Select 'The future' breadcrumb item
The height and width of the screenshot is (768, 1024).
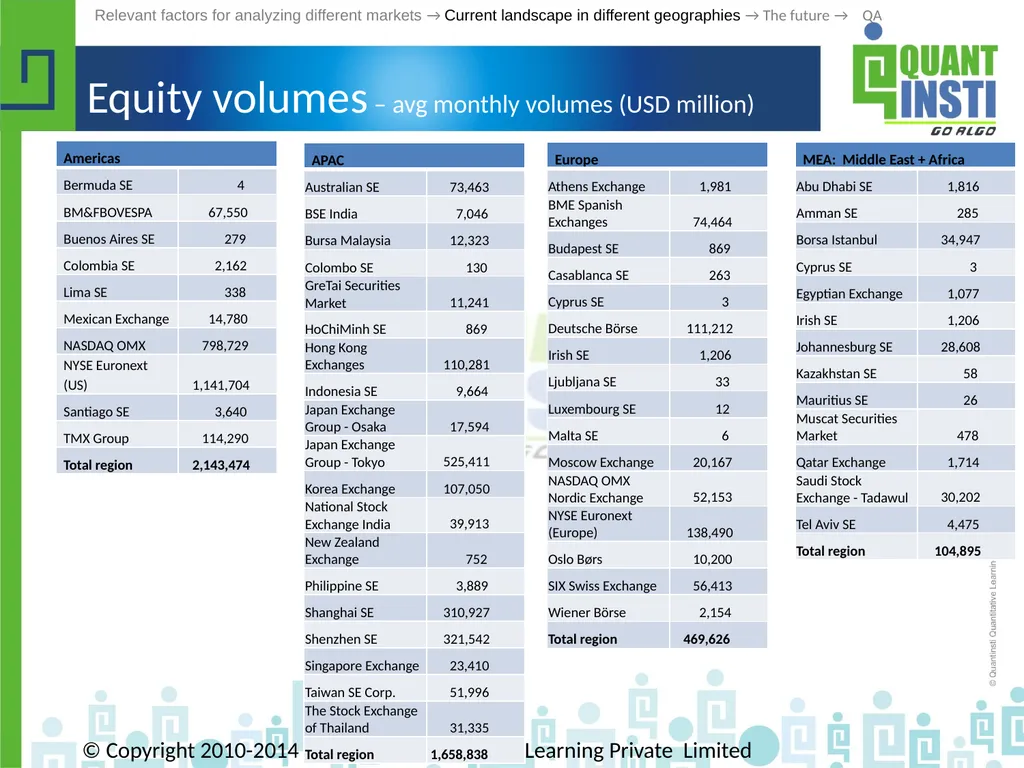(796, 16)
